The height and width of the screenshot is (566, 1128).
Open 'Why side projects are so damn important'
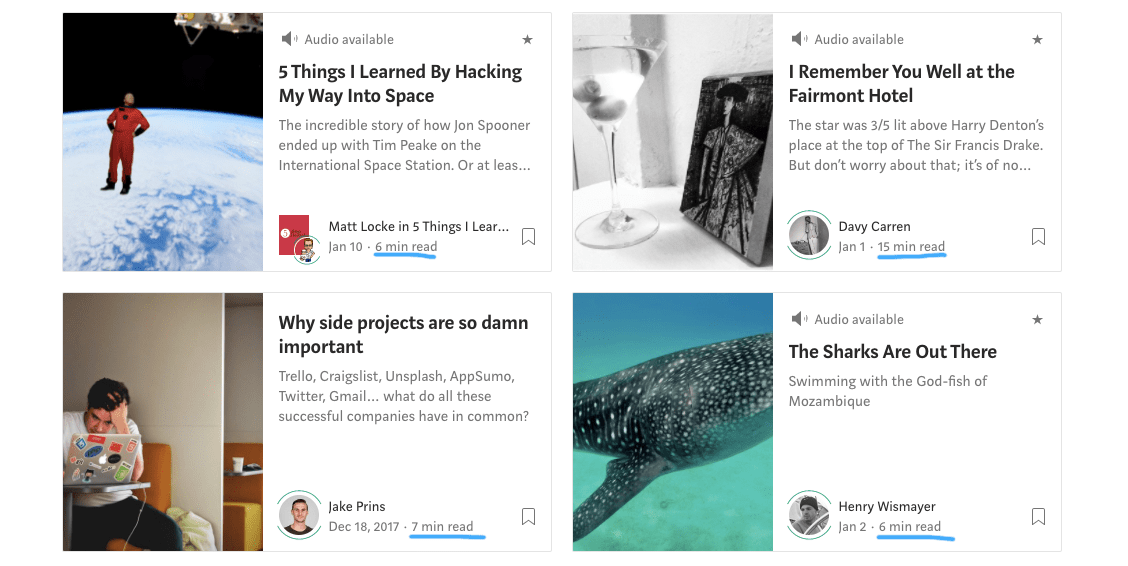403,334
